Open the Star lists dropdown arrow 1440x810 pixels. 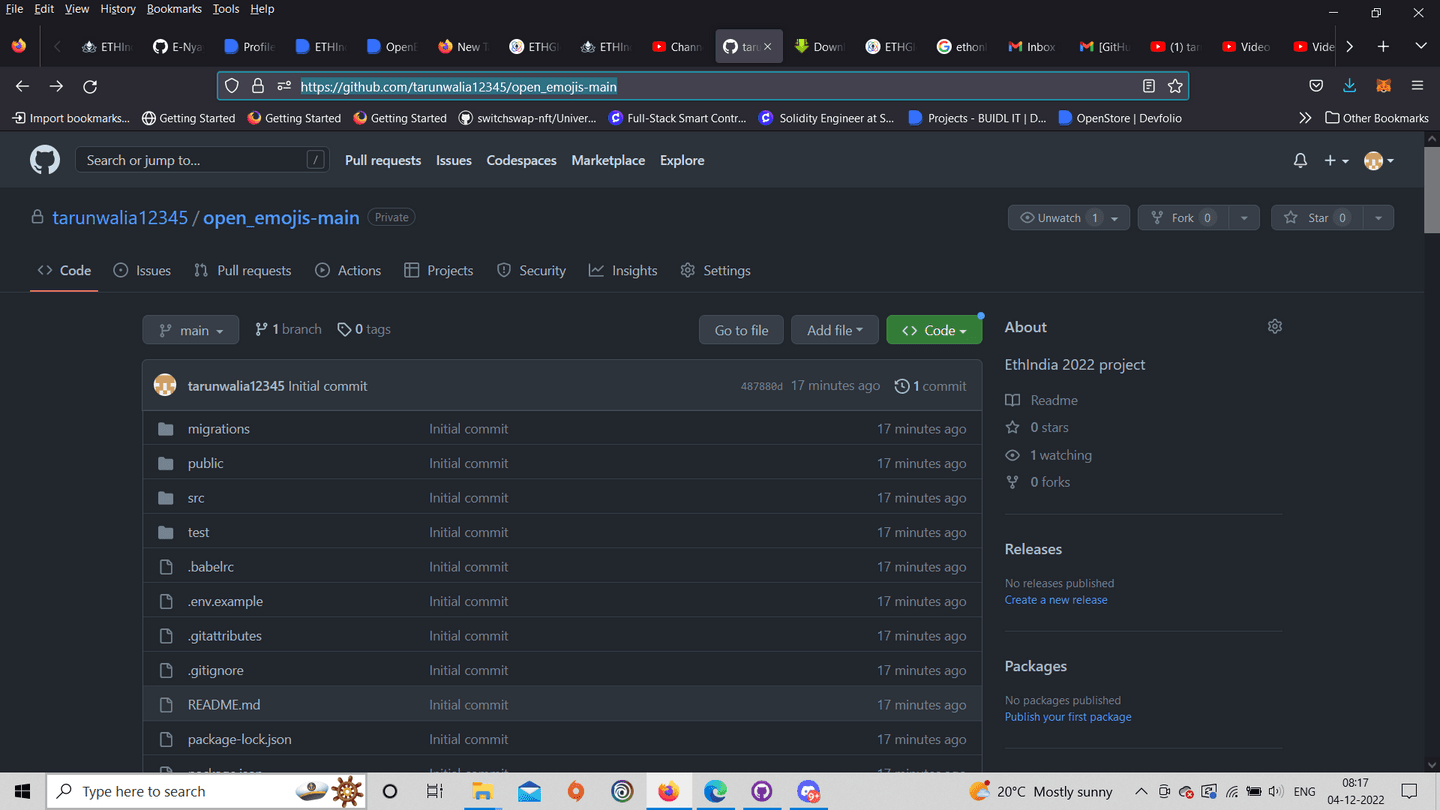tap(1378, 218)
